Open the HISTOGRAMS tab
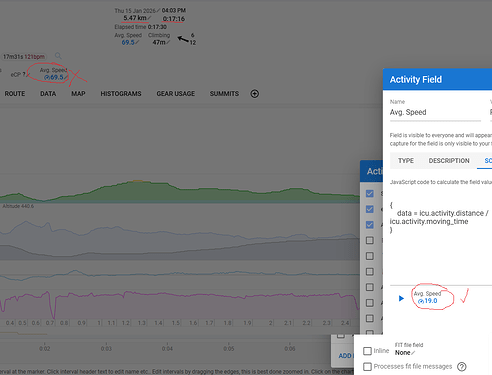This screenshot has height=375, width=492. click(121, 94)
